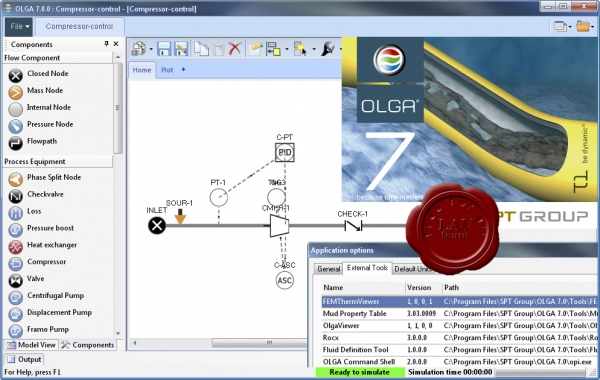Click the select objects cursor toolbar icon
Viewport: 600px width, 380px height.
301,49
